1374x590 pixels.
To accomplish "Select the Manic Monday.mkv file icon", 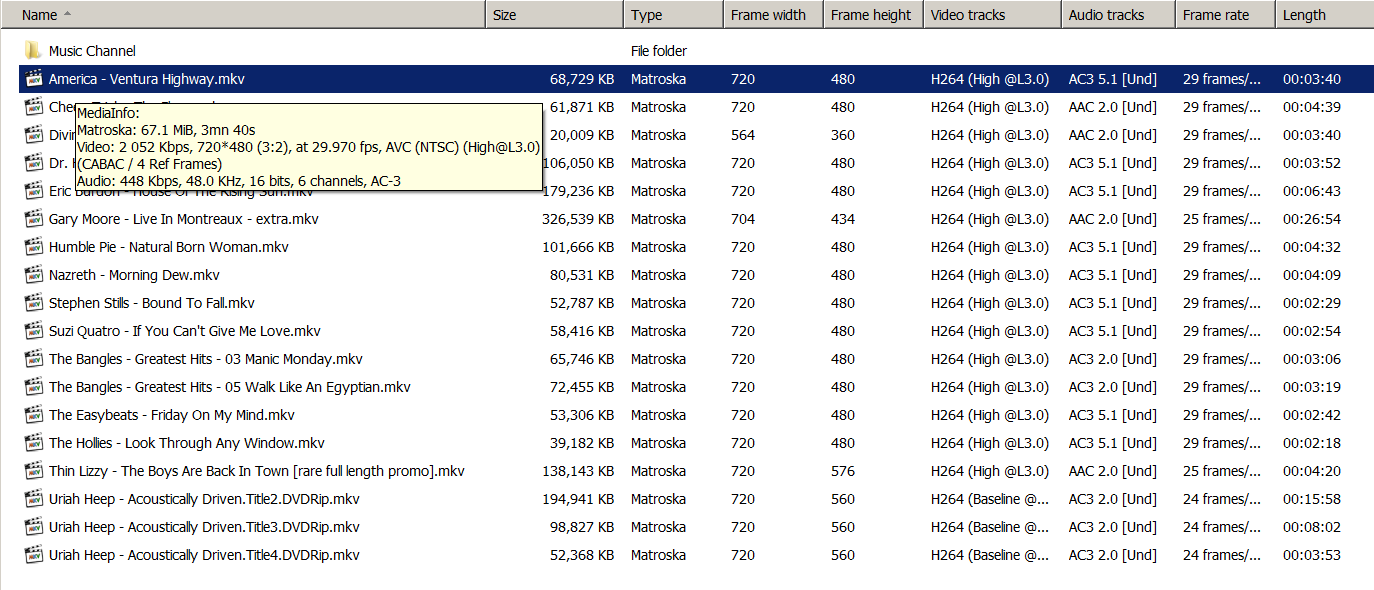I will [33, 359].
